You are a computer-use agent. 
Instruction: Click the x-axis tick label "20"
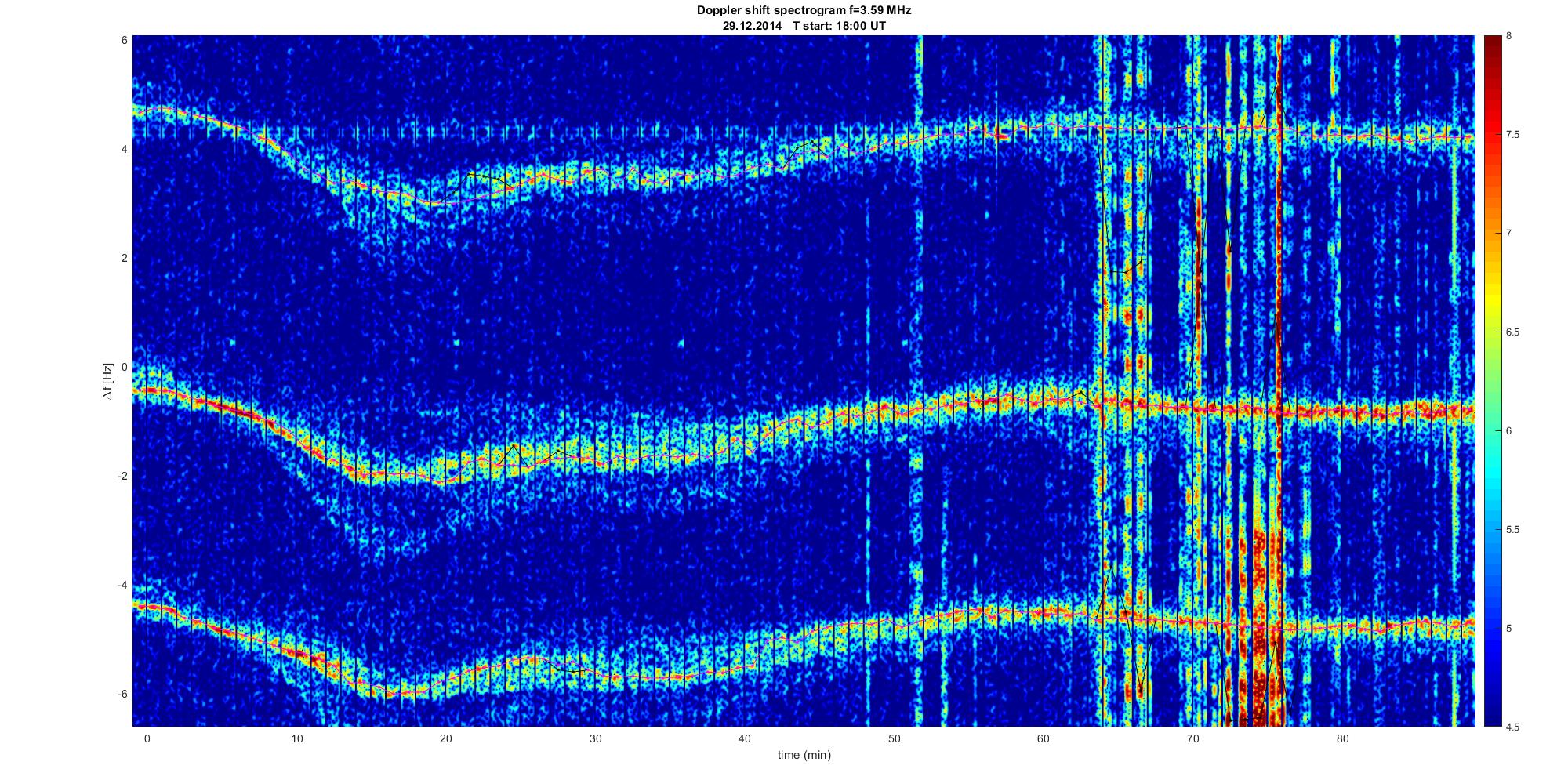coord(446,738)
